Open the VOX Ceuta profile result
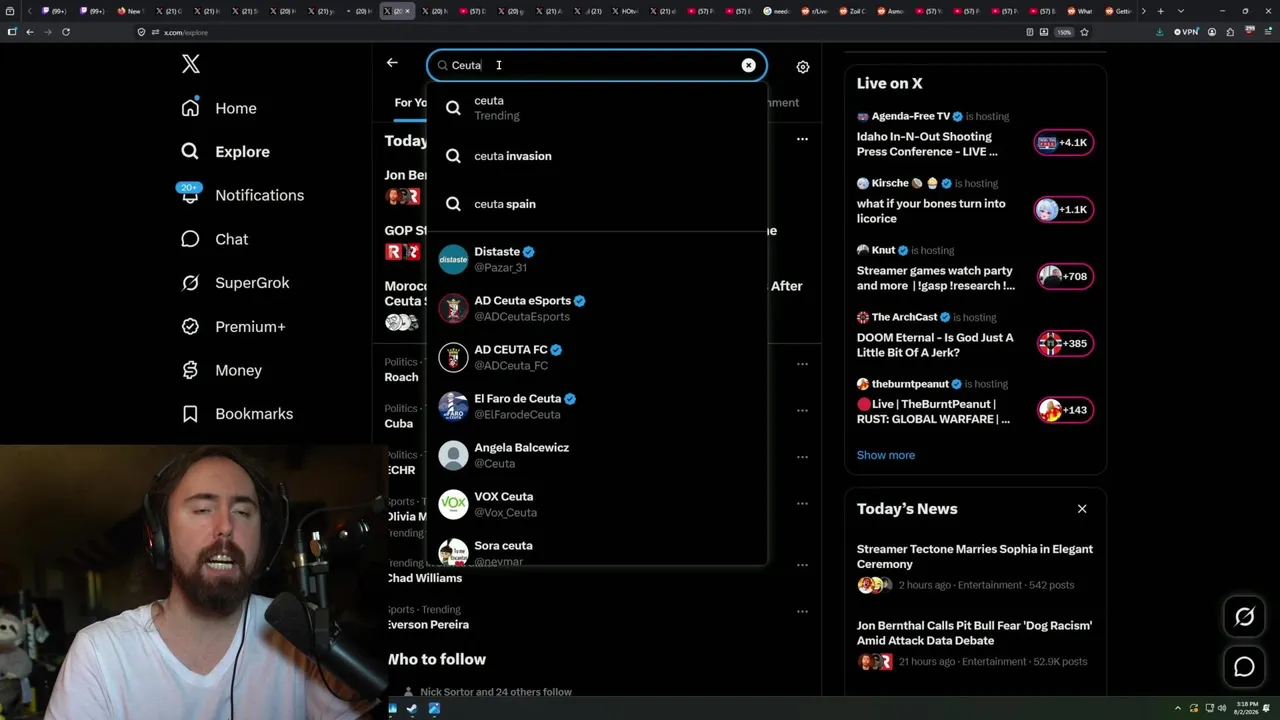Viewport: 1280px width, 720px height. click(x=597, y=504)
